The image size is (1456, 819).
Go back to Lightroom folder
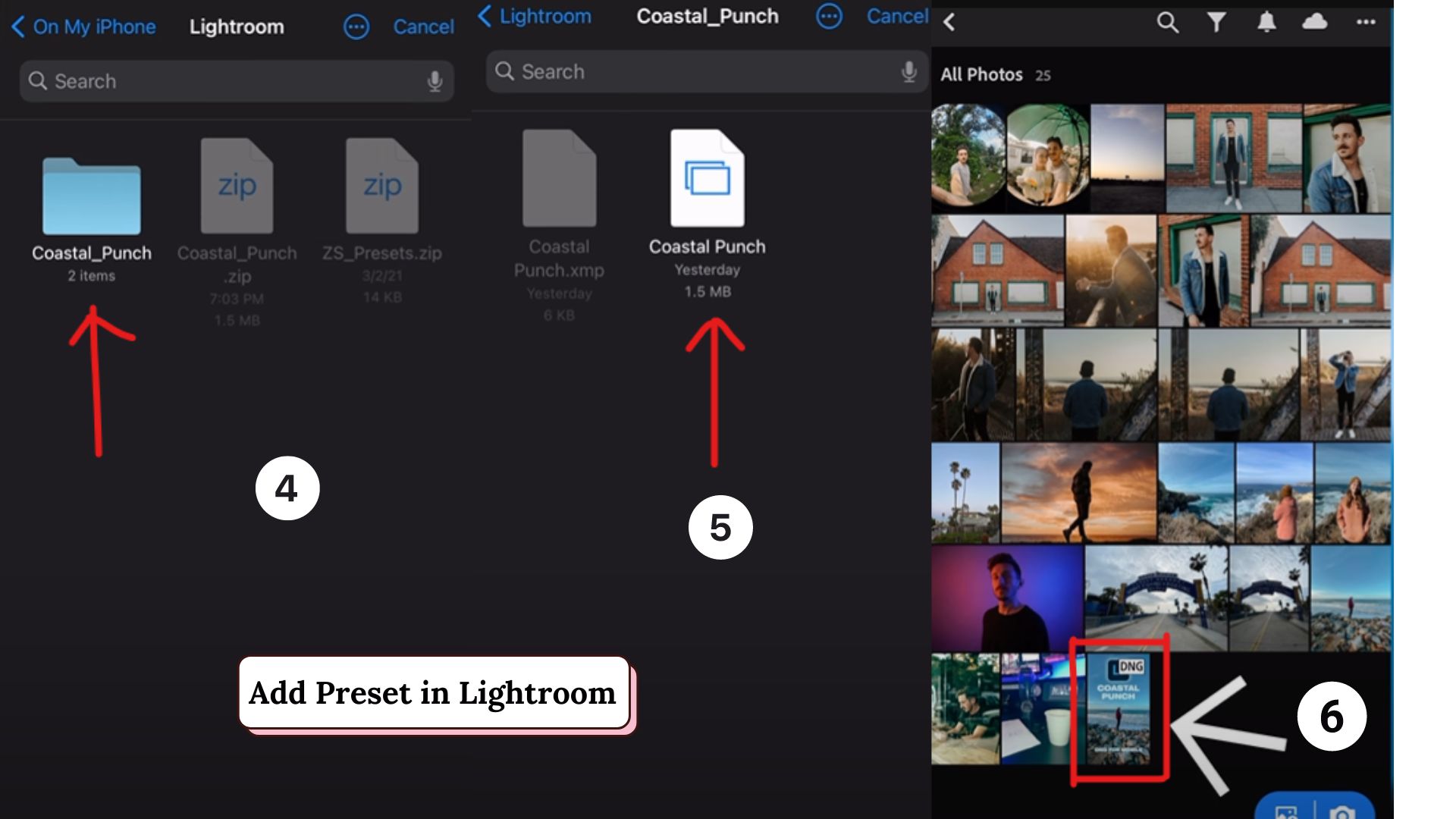pos(535,16)
